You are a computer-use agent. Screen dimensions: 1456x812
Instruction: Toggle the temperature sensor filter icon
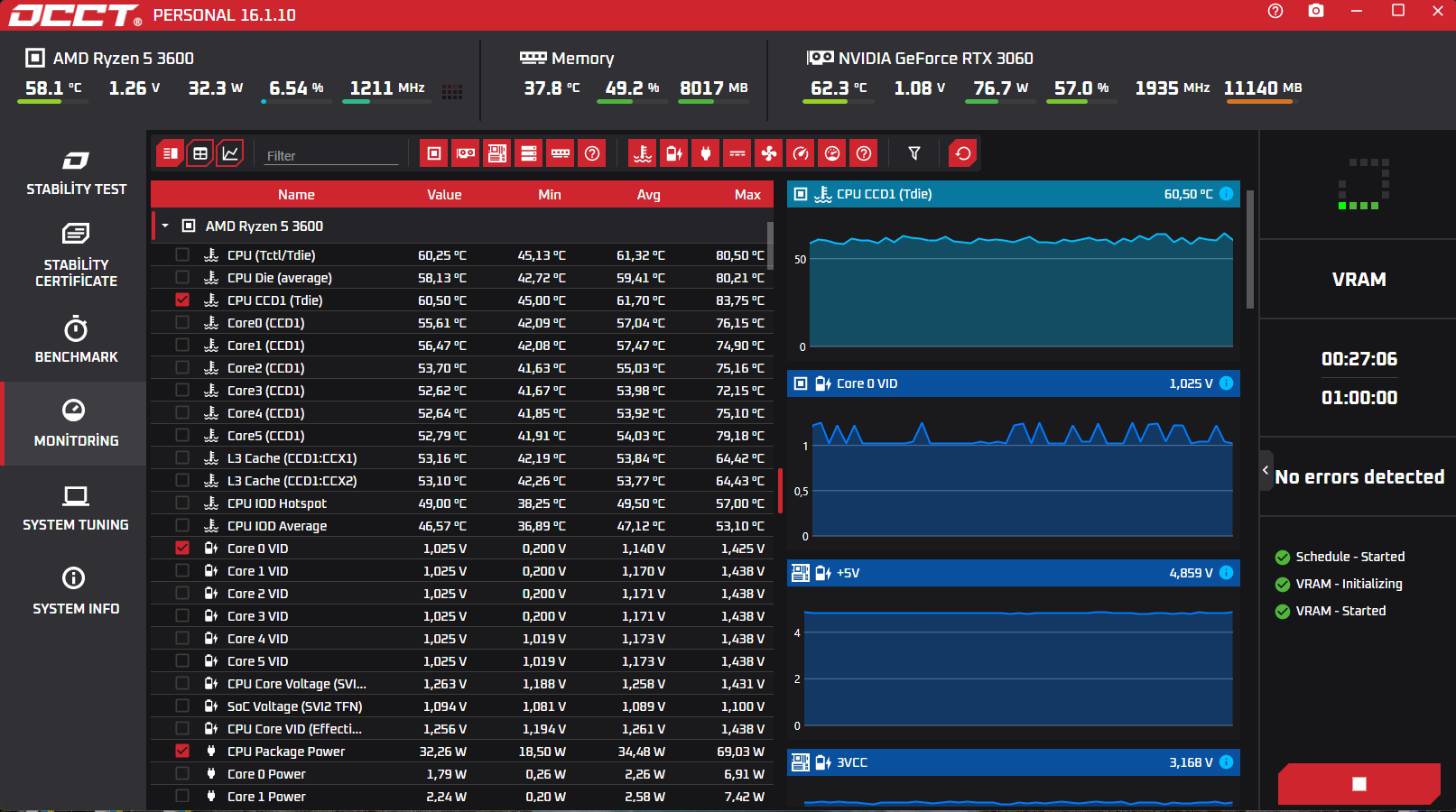pos(643,153)
